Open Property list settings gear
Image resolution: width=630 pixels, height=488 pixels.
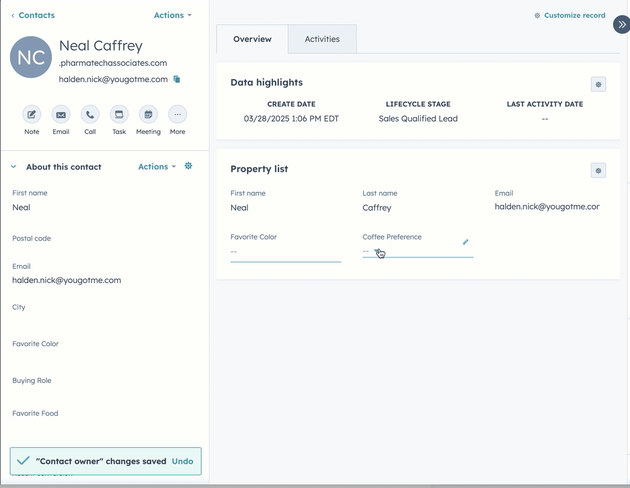[x=598, y=171]
